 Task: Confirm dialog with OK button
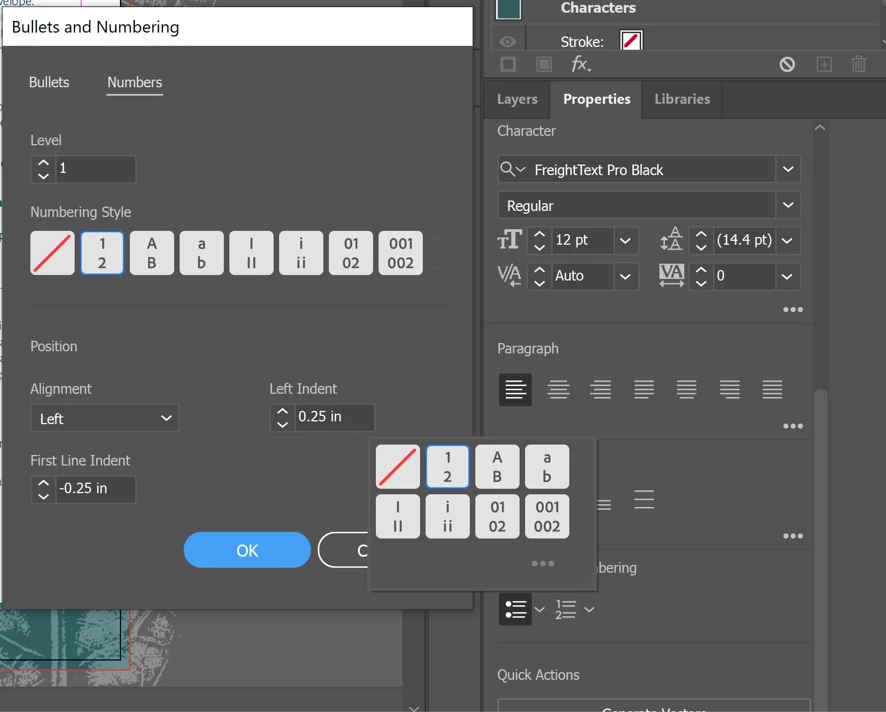[x=247, y=550]
